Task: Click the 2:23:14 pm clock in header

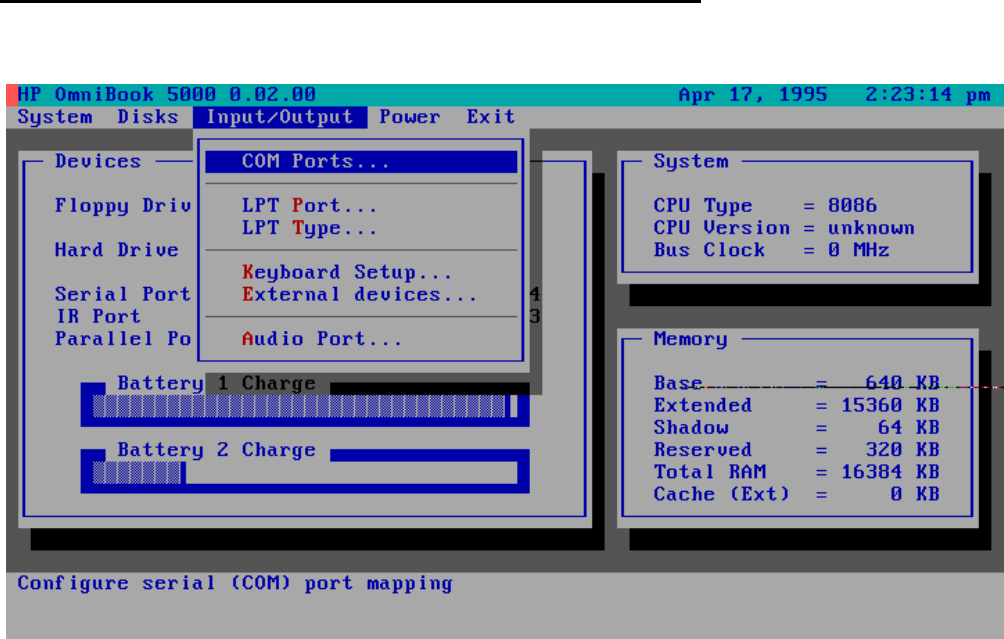Action: click(928, 95)
